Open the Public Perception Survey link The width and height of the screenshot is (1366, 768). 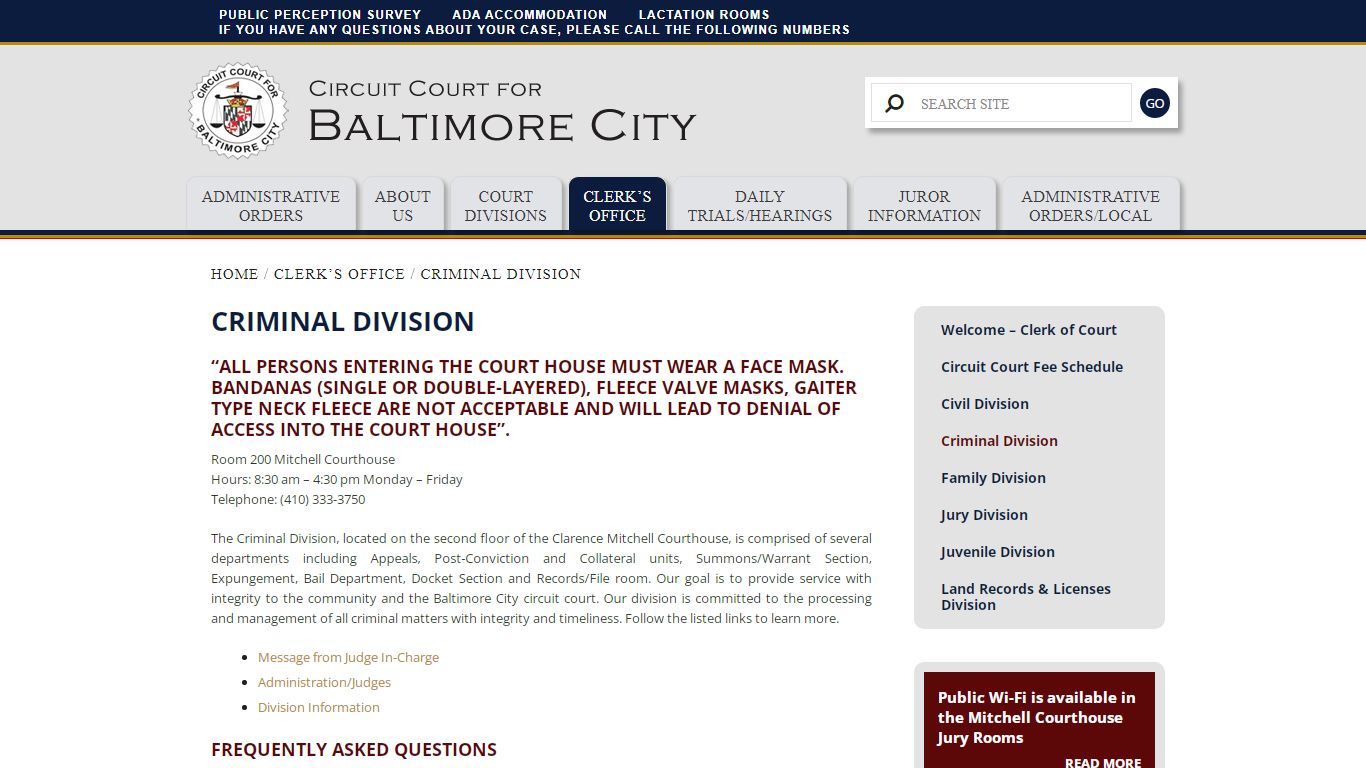(x=320, y=14)
